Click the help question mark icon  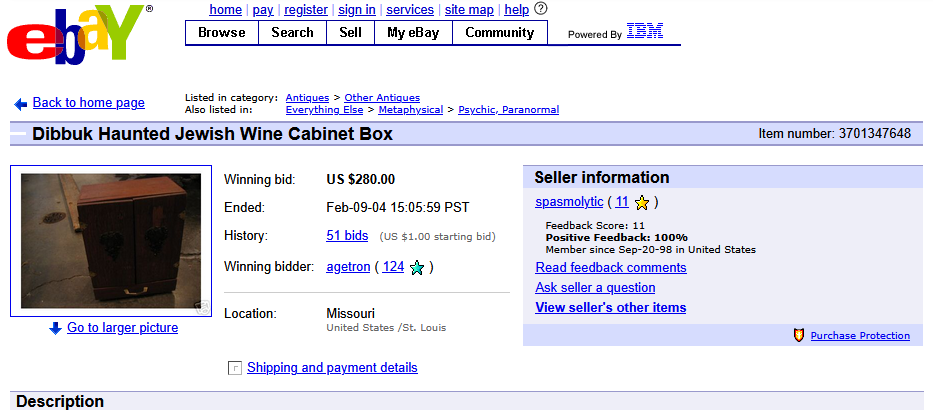pos(541,9)
